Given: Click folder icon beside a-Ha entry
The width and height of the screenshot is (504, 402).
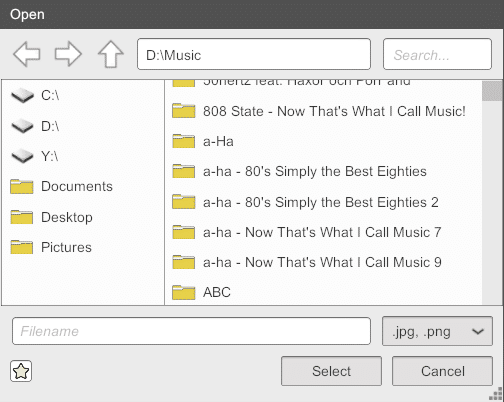Looking at the screenshot, I should [x=184, y=141].
